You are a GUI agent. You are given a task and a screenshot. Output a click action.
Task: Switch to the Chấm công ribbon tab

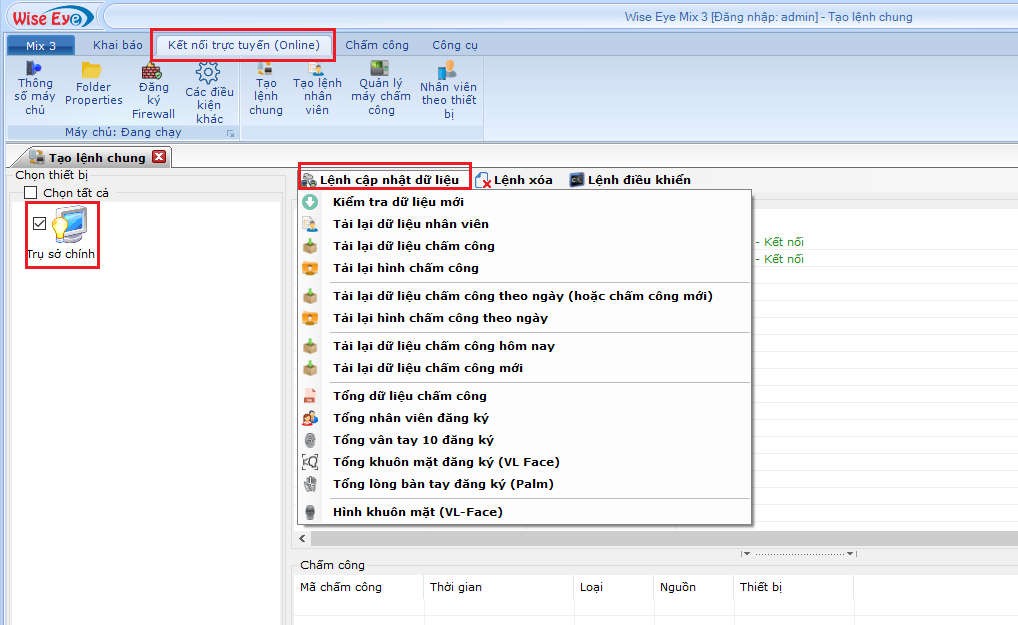coord(377,45)
